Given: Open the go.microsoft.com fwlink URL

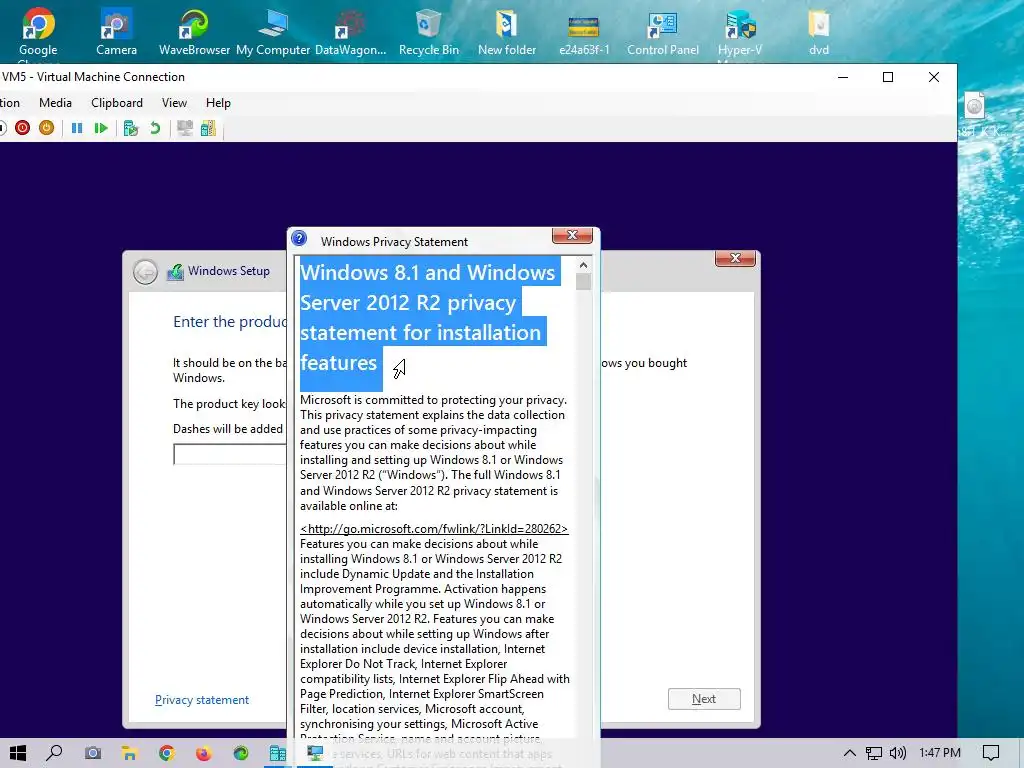Looking at the screenshot, I should [x=434, y=529].
